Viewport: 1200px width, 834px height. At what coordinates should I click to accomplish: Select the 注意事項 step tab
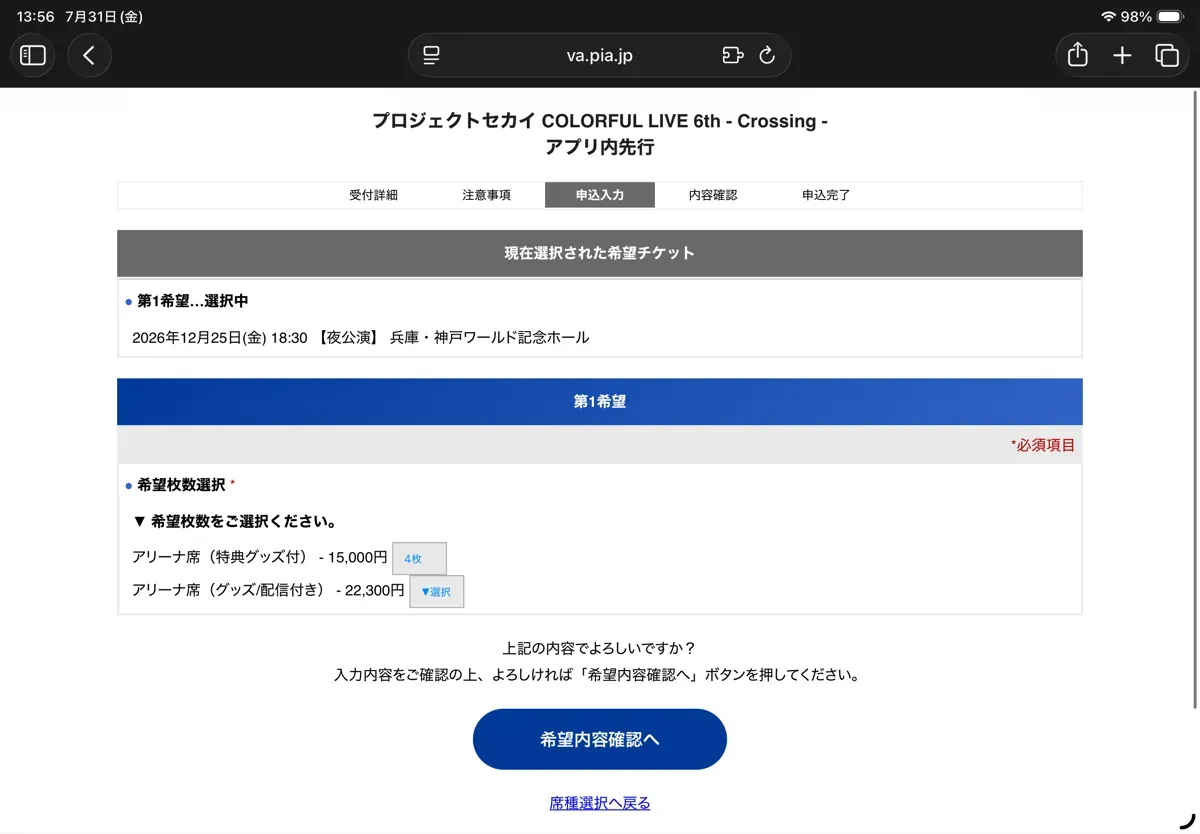[486, 195]
